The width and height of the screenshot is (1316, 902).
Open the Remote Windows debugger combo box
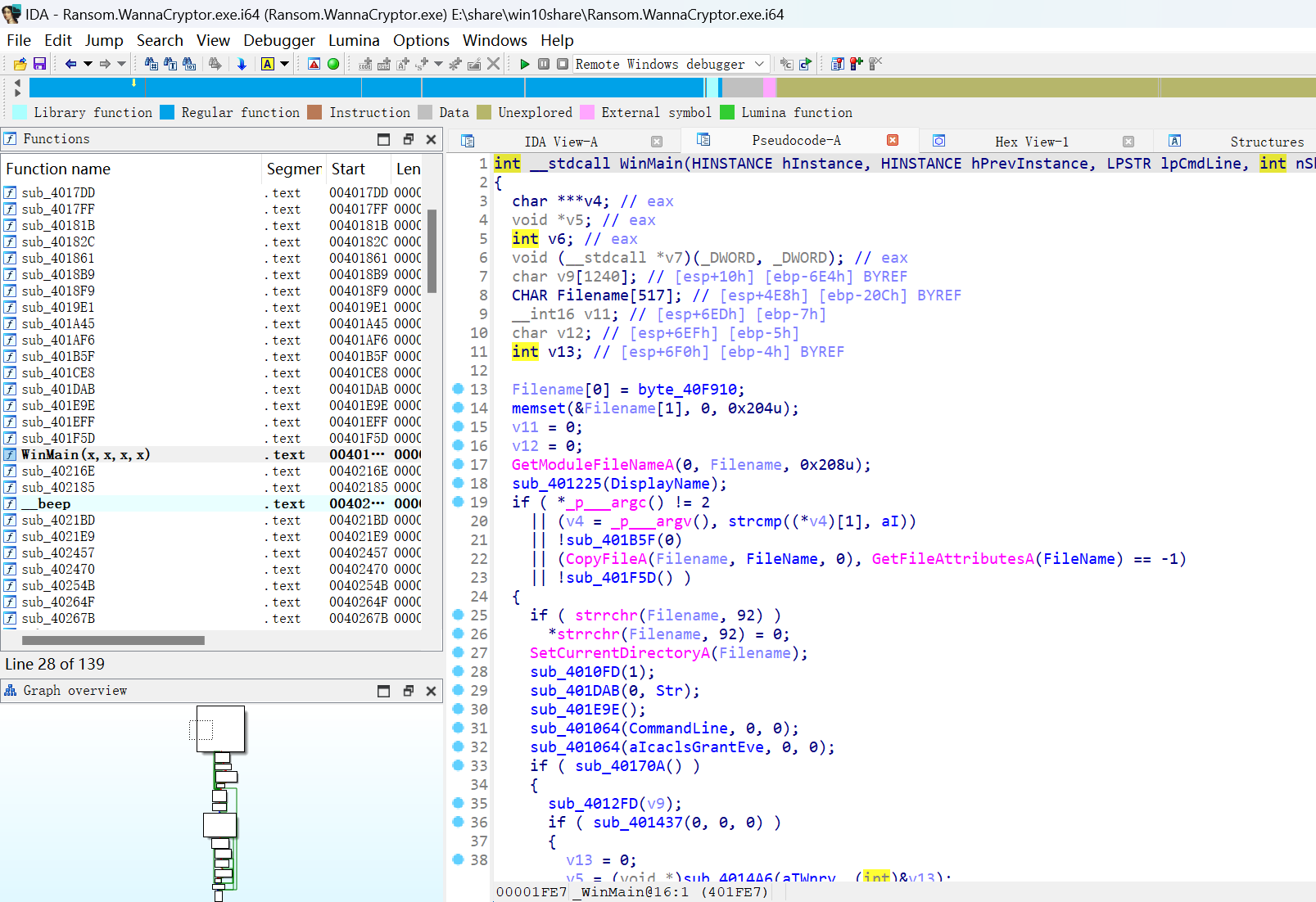point(671,64)
